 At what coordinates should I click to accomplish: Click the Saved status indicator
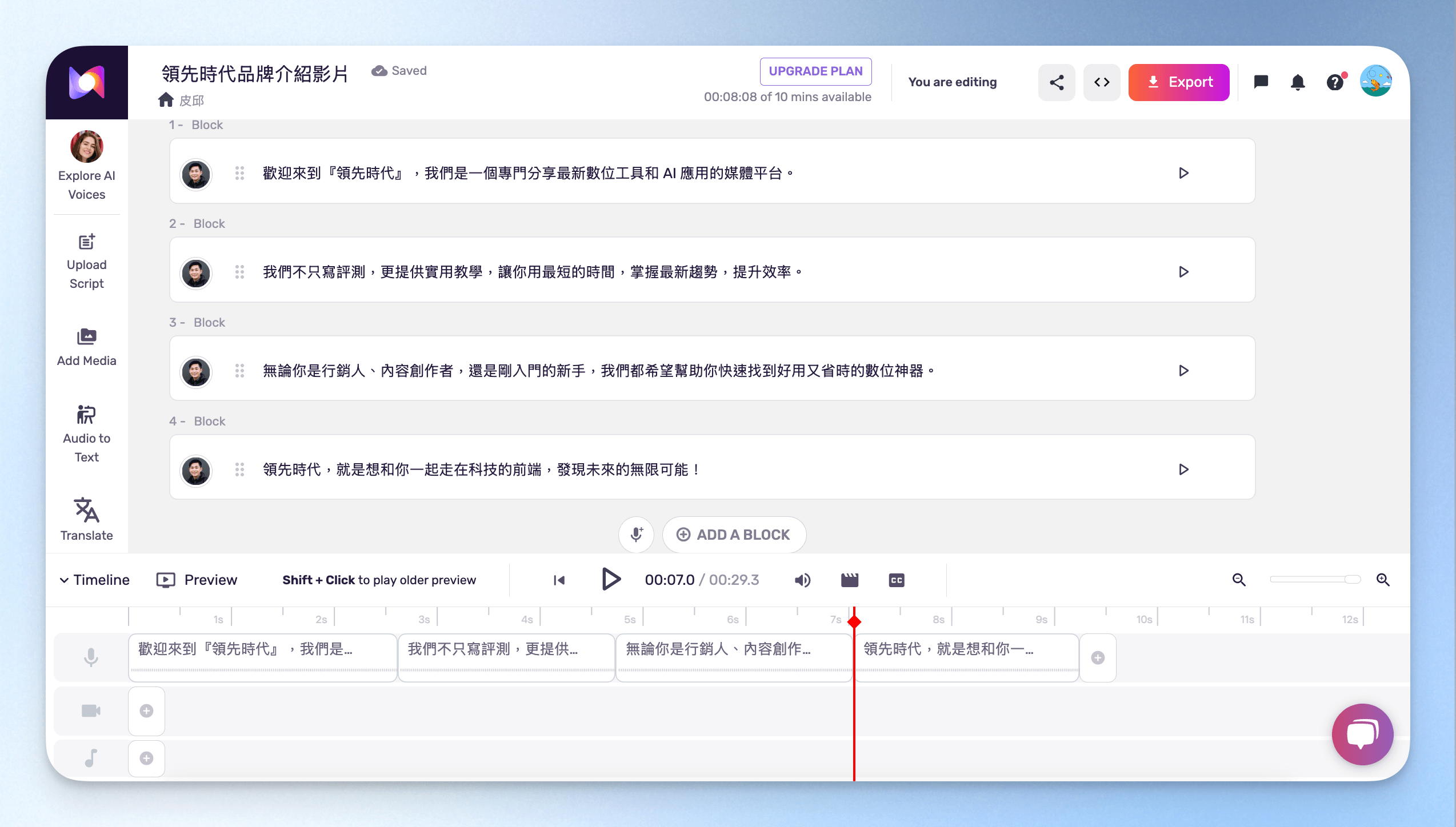click(x=399, y=71)
